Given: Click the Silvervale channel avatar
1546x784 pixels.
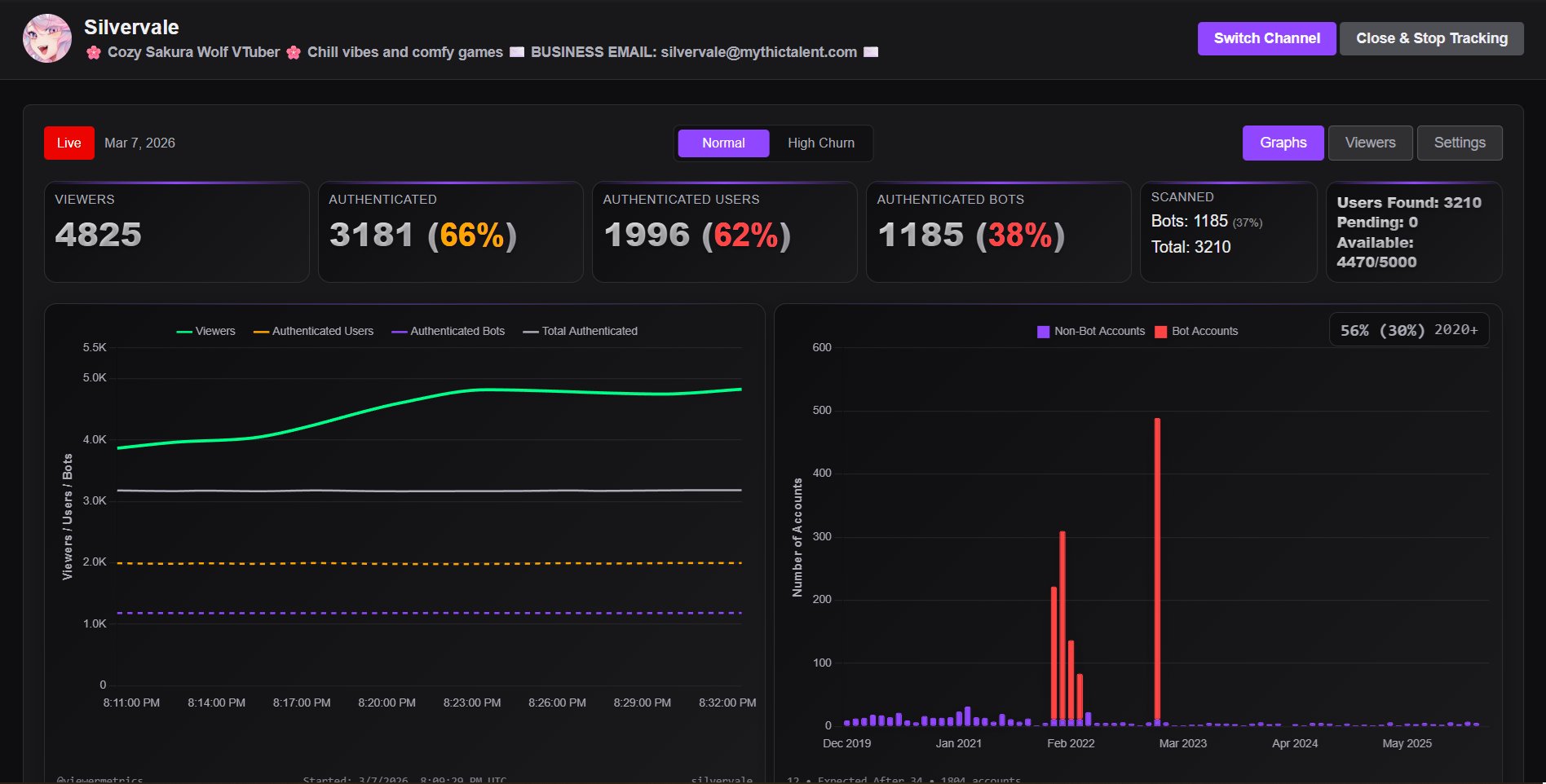Looking at the screenshot, I should pyautogui.click(x=47, y=38).
